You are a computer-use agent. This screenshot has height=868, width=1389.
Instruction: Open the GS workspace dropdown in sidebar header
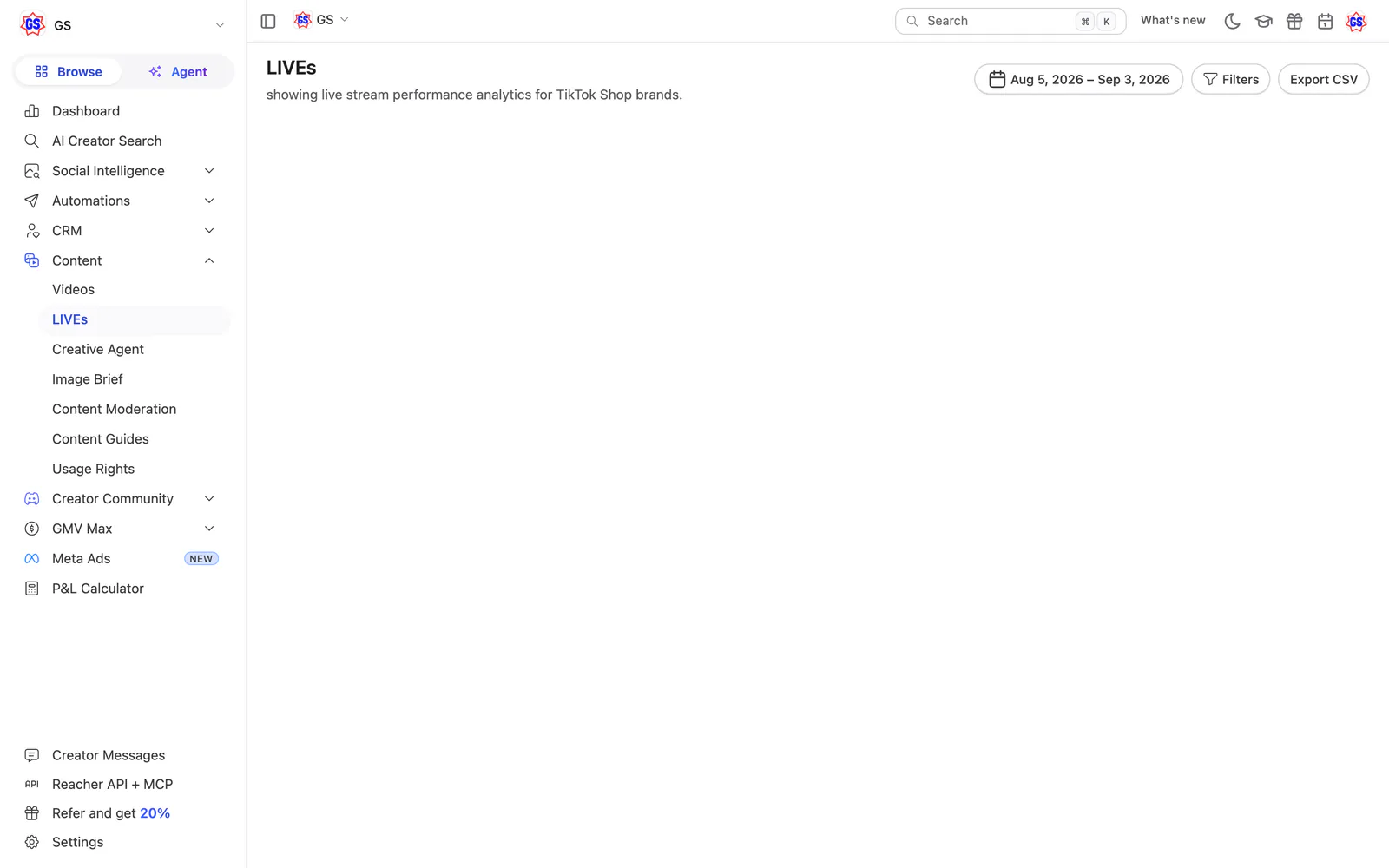click(x=122, y=25)
